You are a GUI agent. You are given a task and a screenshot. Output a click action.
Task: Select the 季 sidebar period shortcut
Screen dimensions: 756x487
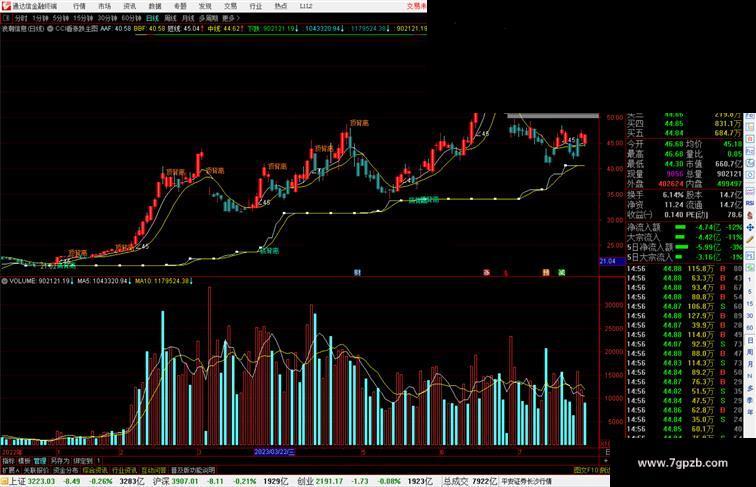(750, 401)
